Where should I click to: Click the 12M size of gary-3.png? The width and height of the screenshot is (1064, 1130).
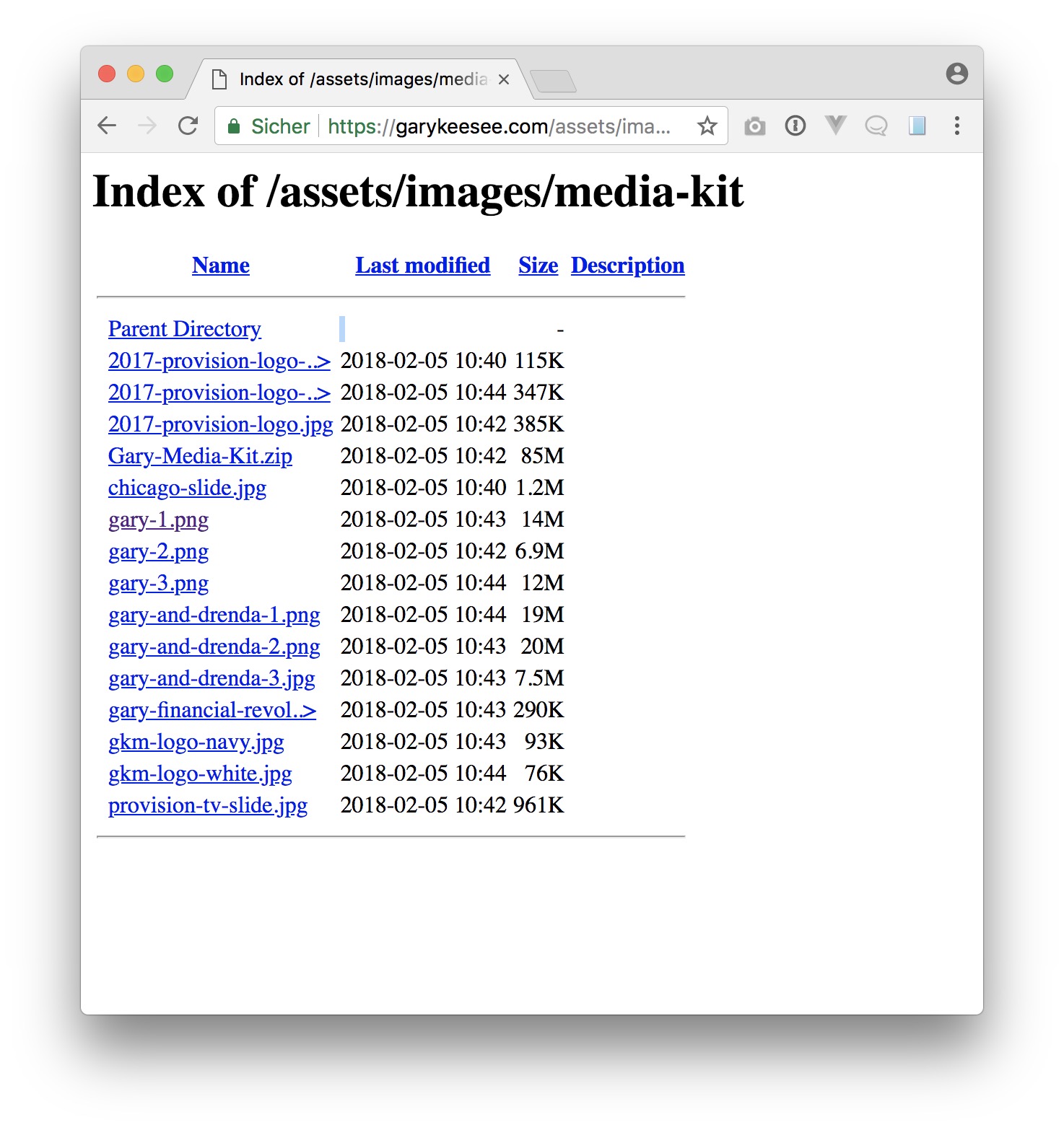(x=543, y=583)
